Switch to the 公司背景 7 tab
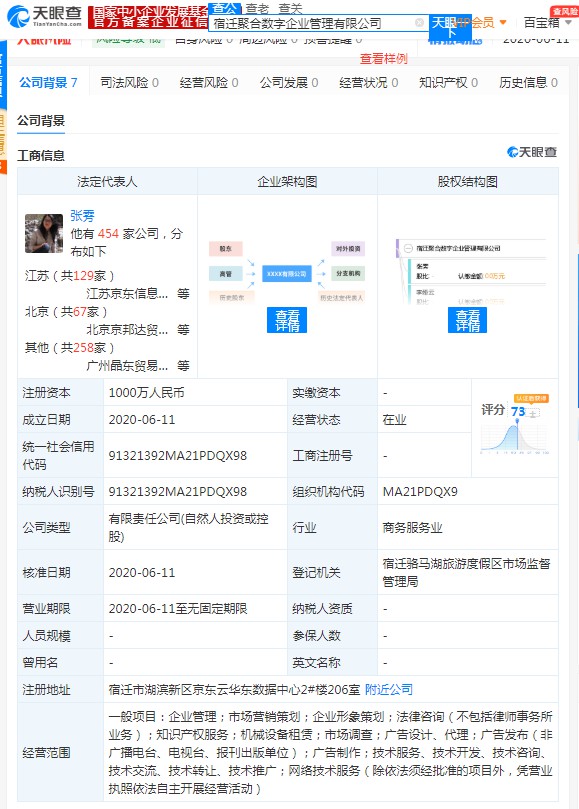 49,83
